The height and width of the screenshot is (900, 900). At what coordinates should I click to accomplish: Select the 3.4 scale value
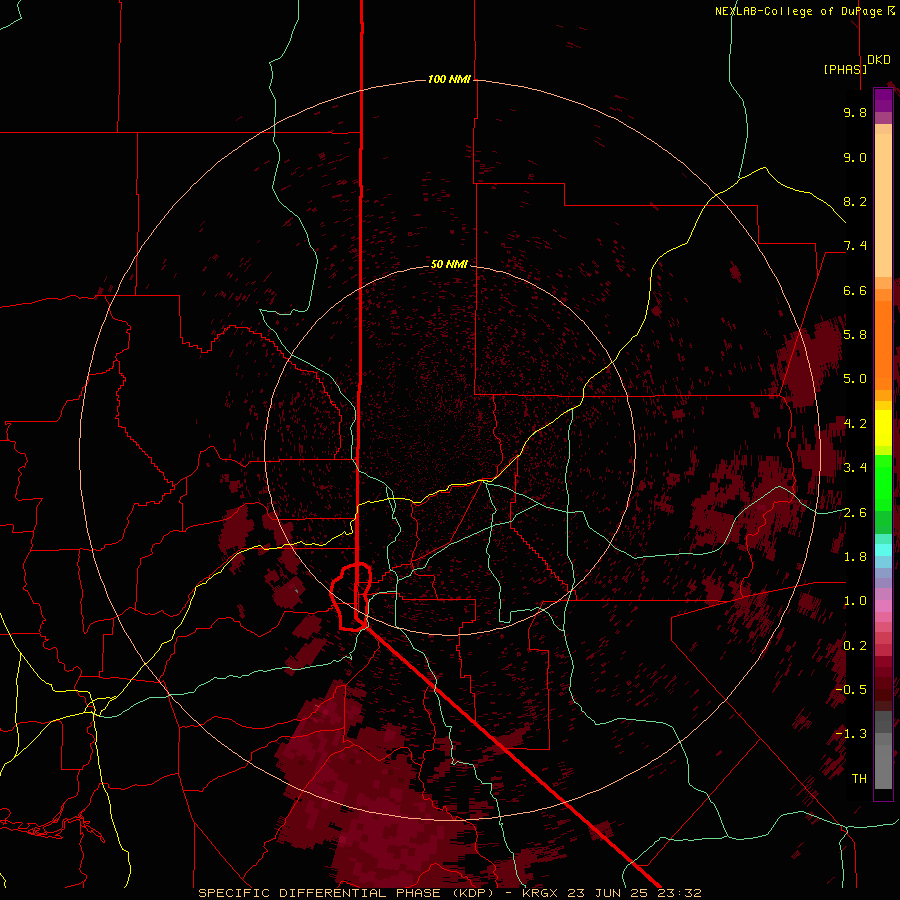point(855,467)
